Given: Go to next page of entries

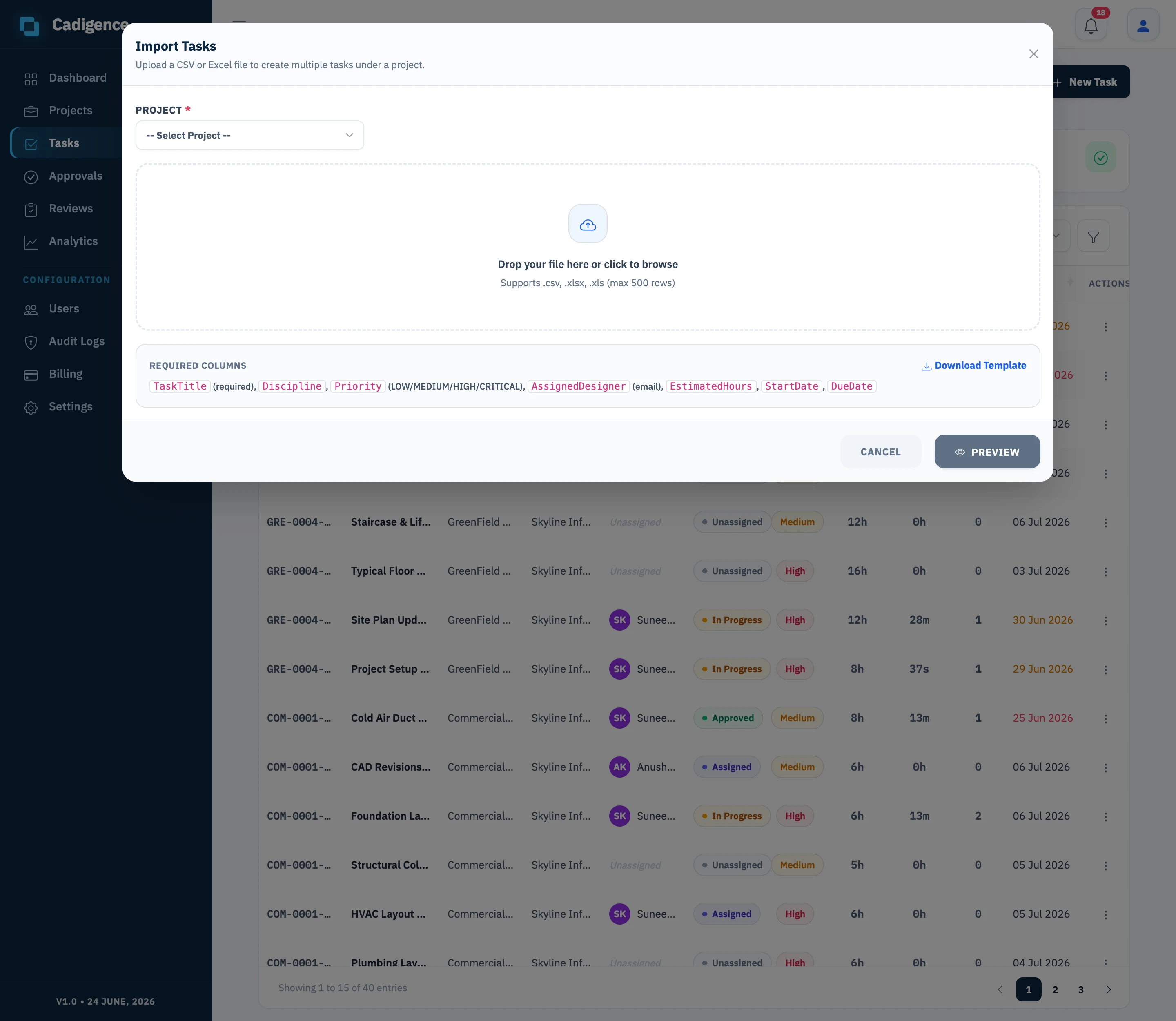Looking at the screenshot, I should [x=1108, y=990].
